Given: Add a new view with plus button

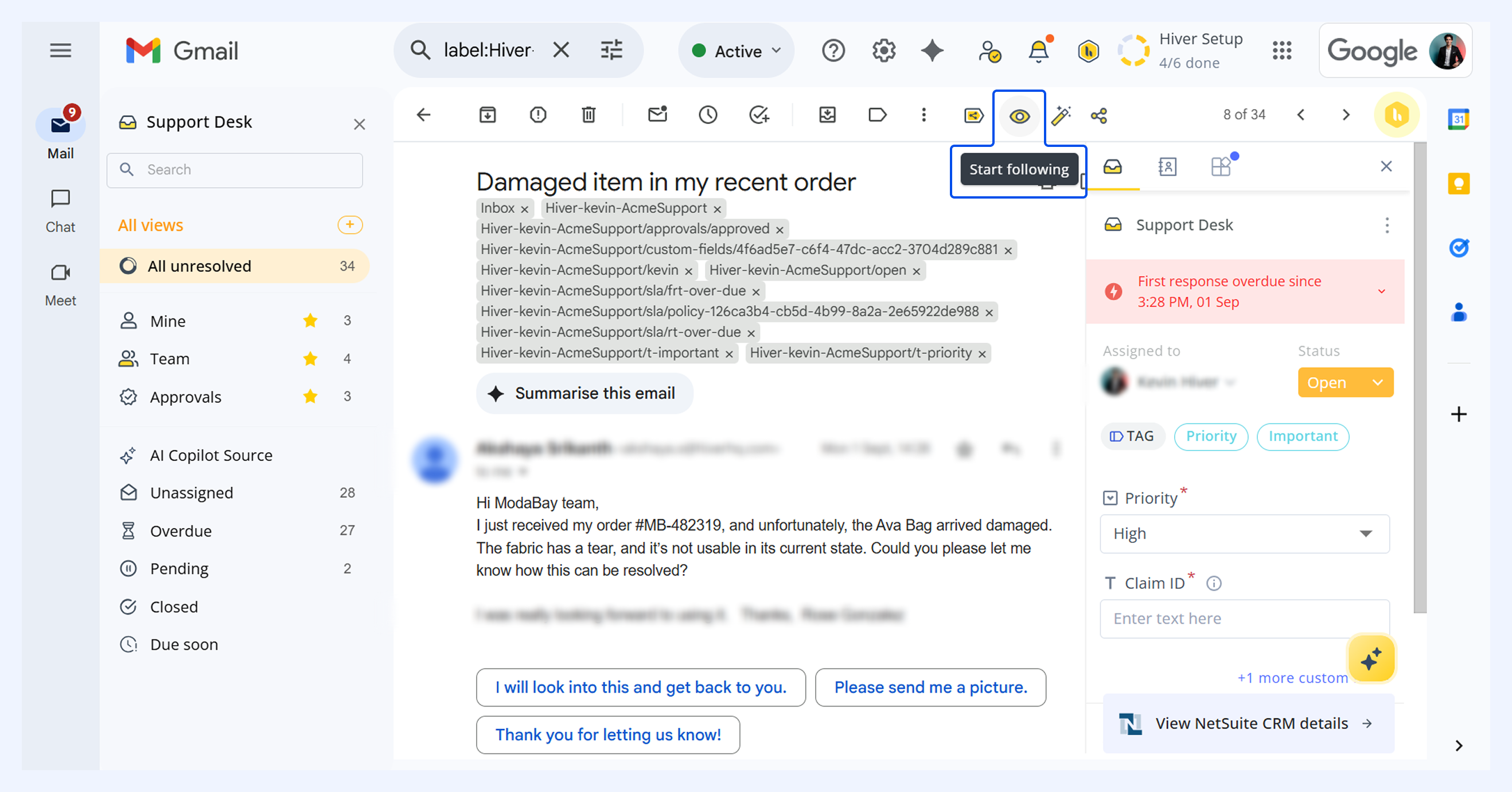Looking at the screenshot, I should 350,225.
